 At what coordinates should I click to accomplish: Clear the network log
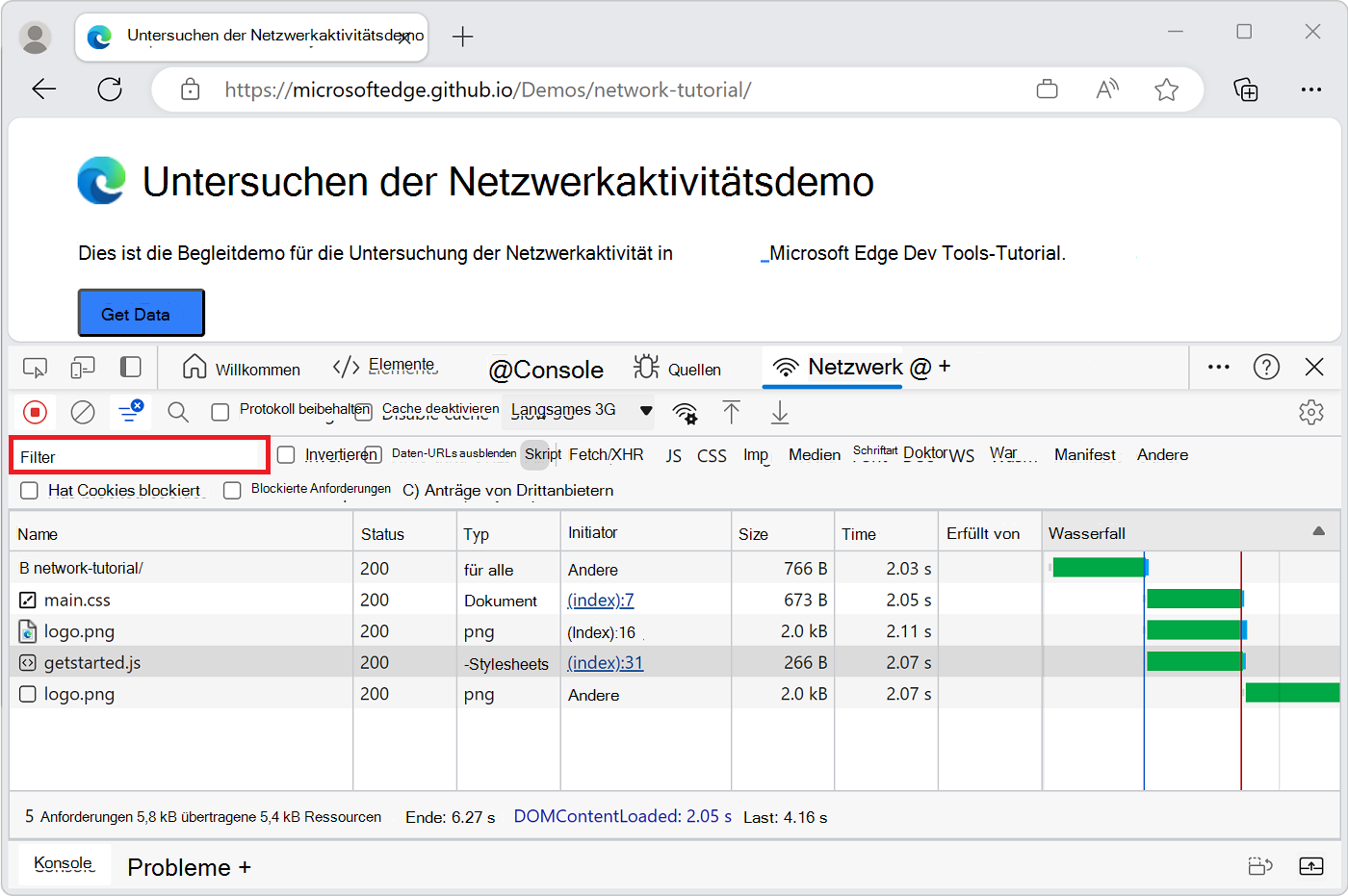[82, 412]
